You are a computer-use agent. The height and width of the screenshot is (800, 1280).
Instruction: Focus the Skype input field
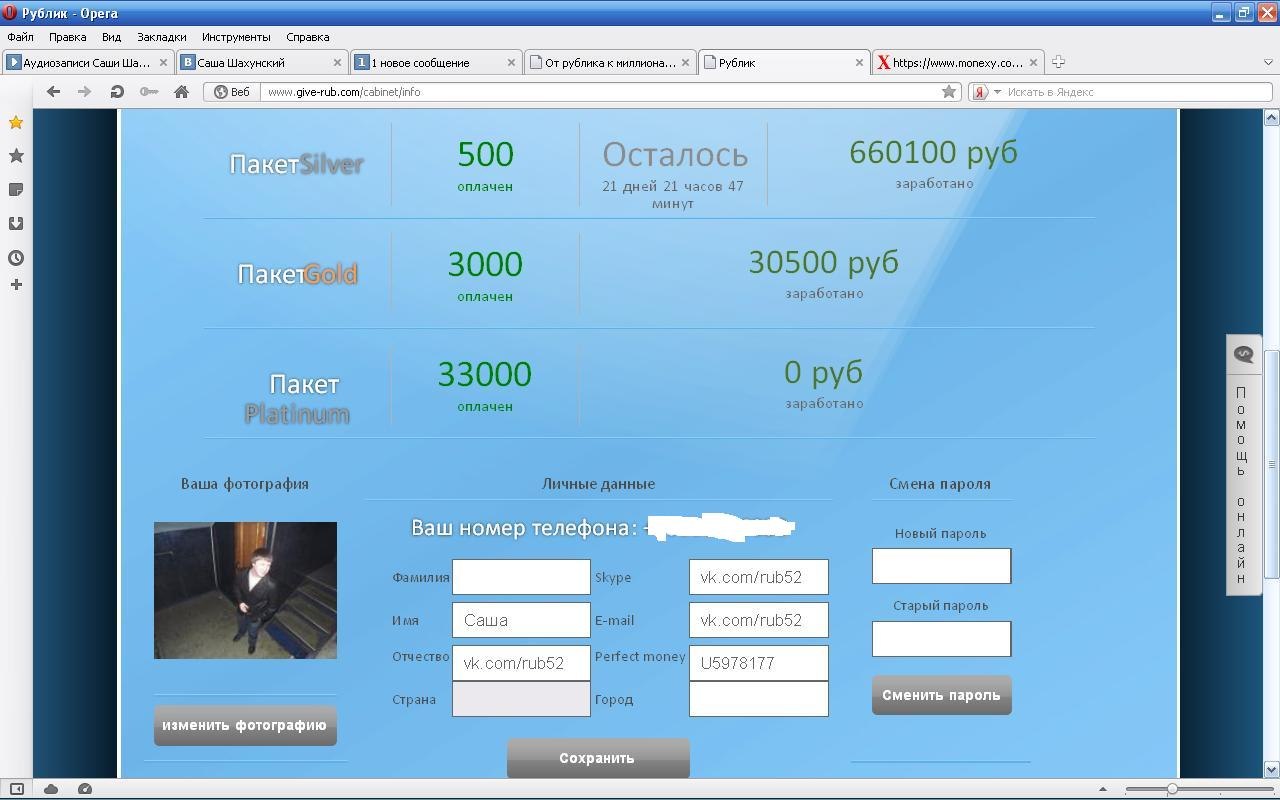point(759,577)
